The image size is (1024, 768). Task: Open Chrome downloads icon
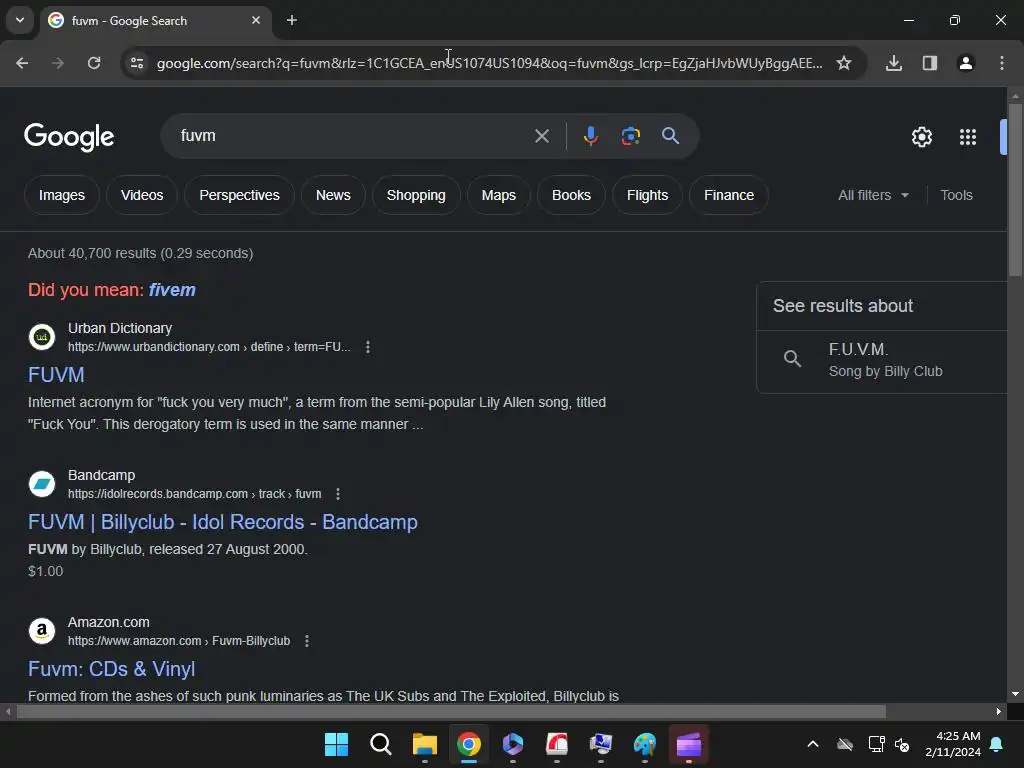894,63
